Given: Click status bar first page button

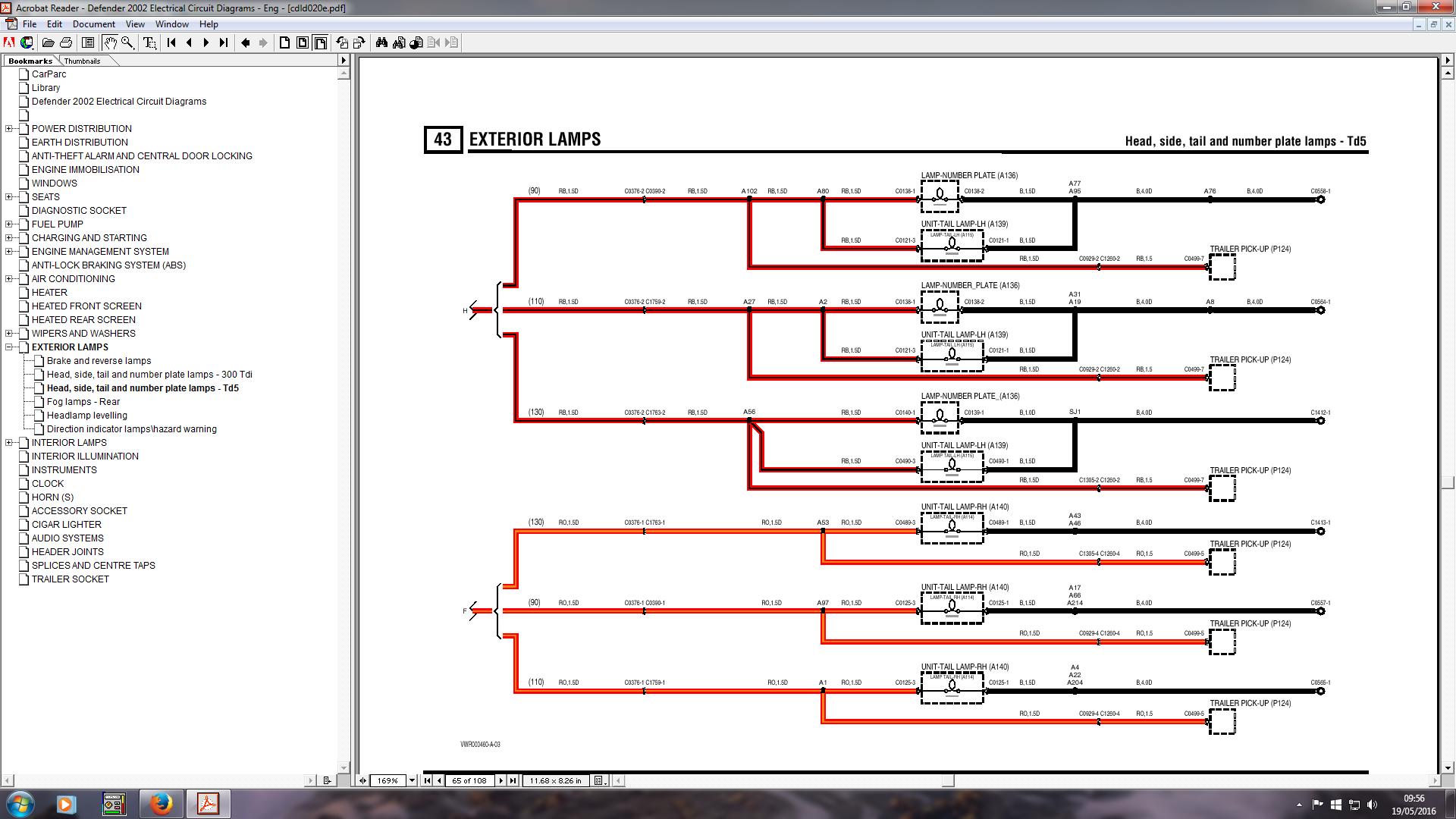Looking at the screenshot, I should 427,780.
